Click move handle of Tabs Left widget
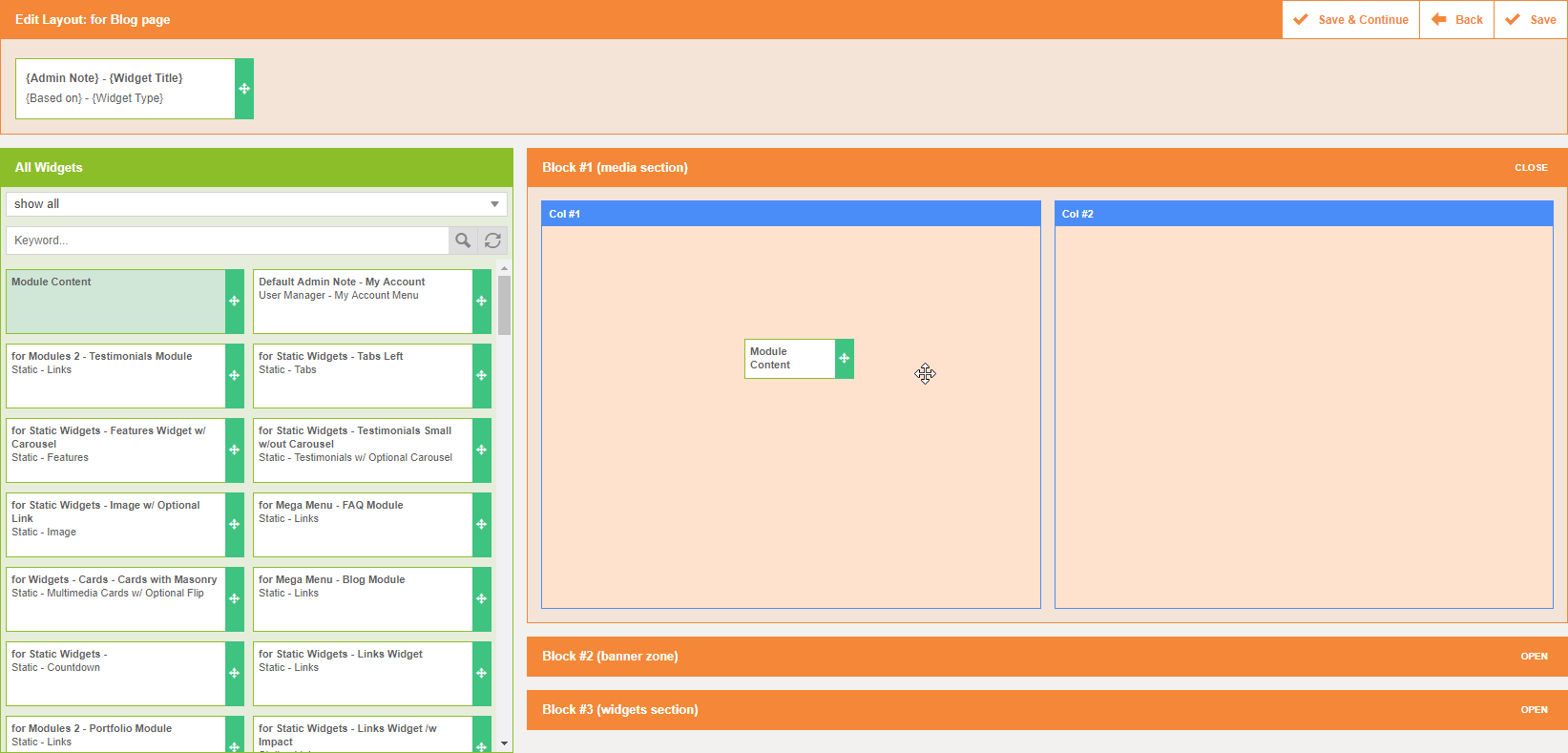 tap(481, 376)
